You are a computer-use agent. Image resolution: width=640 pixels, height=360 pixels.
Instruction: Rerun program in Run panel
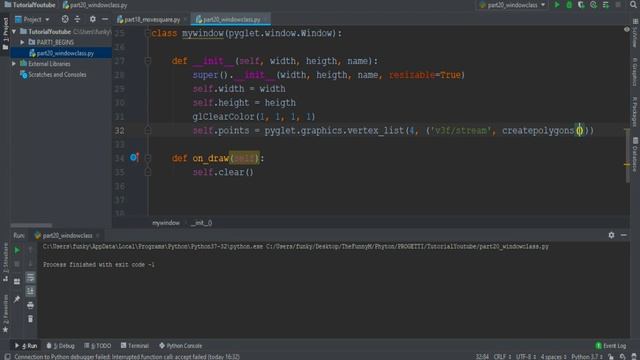tap(17, 250)
